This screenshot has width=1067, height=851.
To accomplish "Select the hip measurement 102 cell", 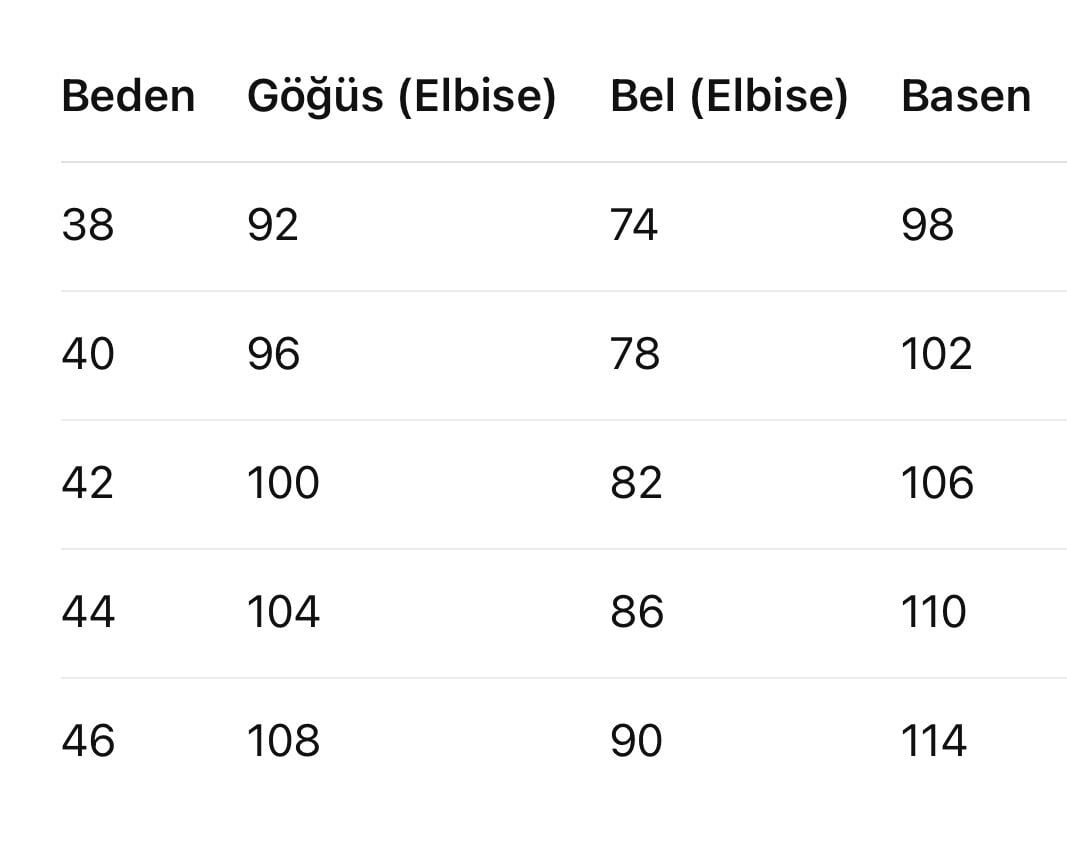I will (x=936, y=354).
